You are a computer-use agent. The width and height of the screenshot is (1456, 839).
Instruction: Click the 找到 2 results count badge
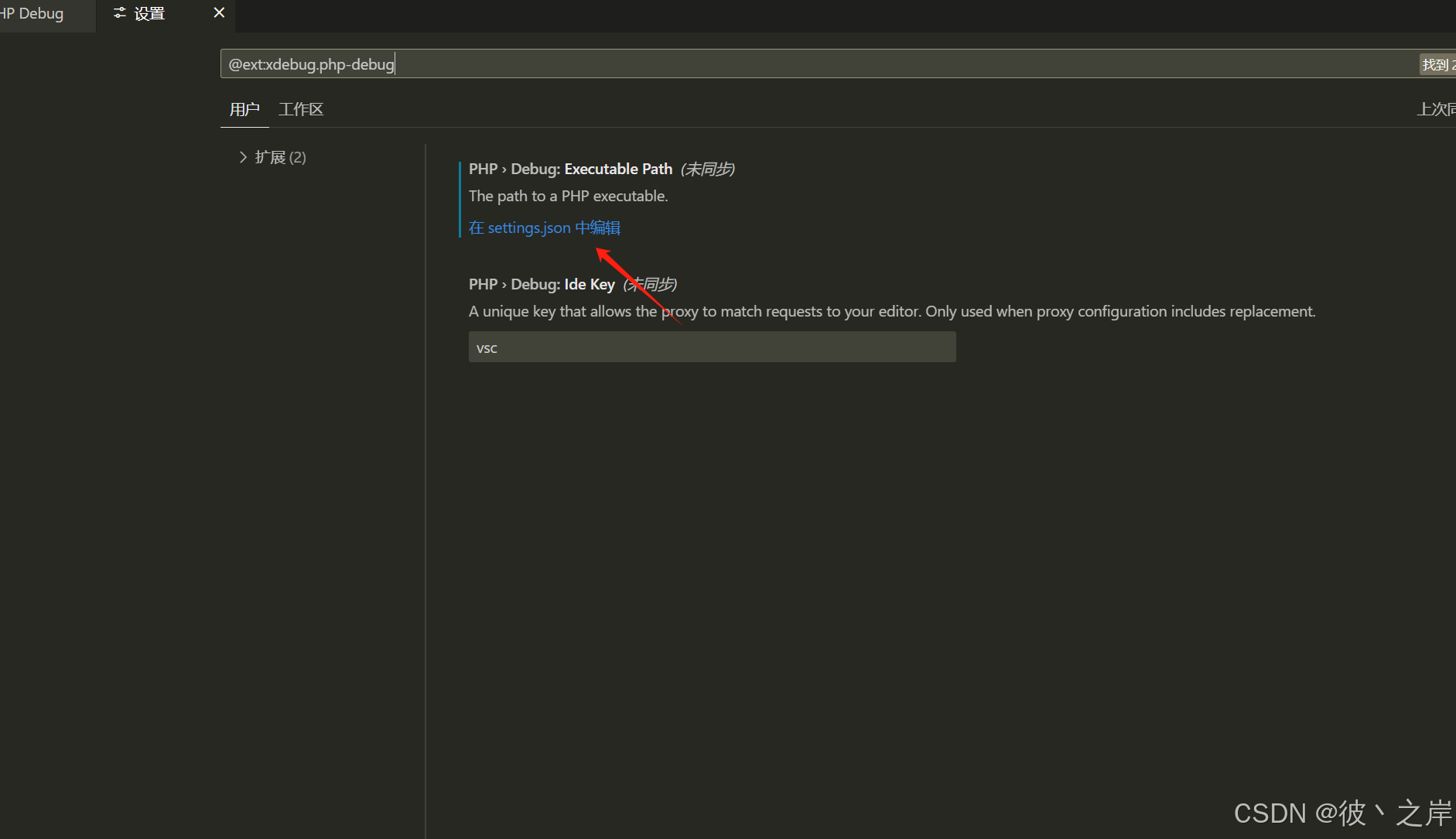pos(1437,63)
